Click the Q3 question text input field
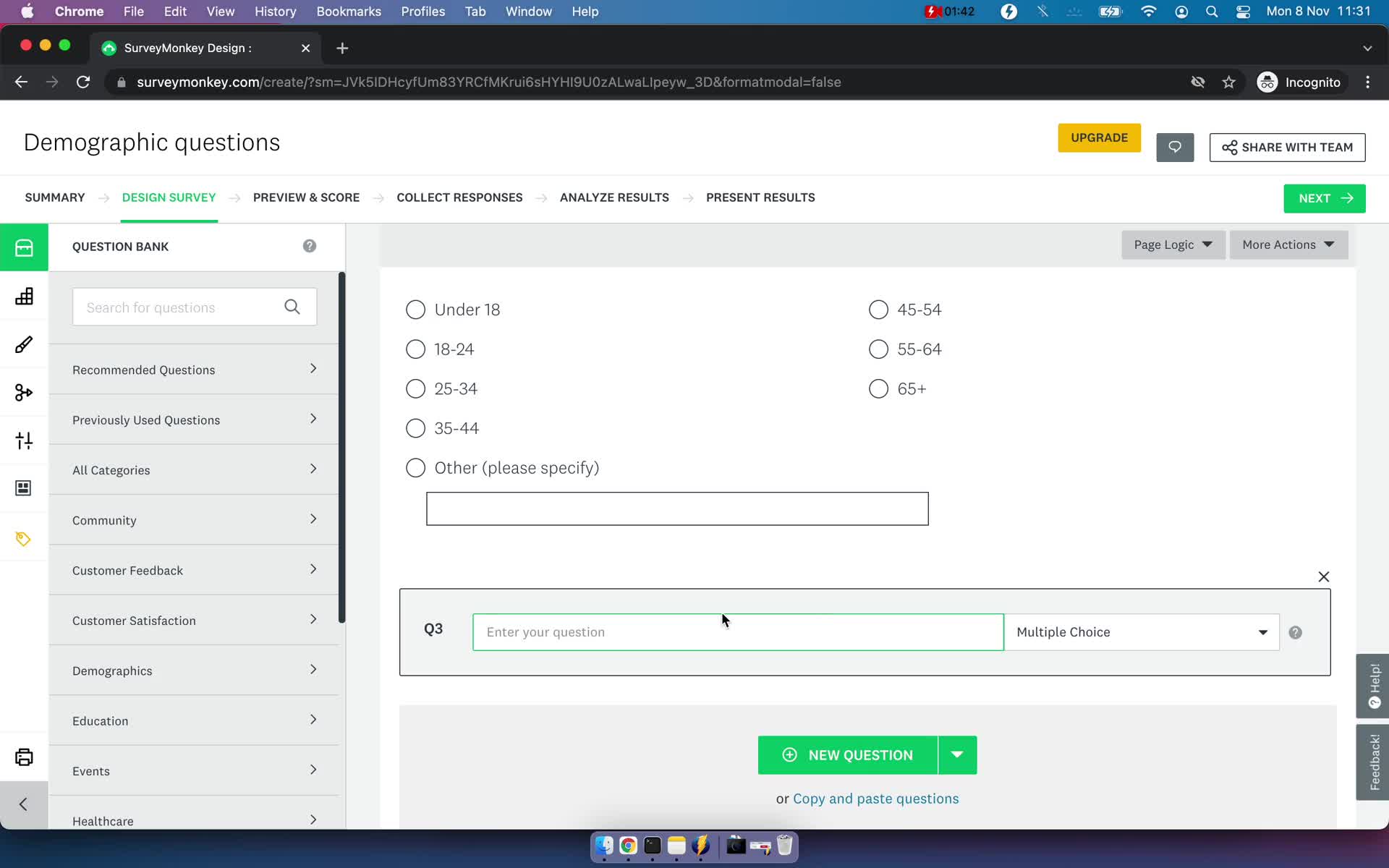The height and width of the screenshot is (868, 1389). (738, 631)
